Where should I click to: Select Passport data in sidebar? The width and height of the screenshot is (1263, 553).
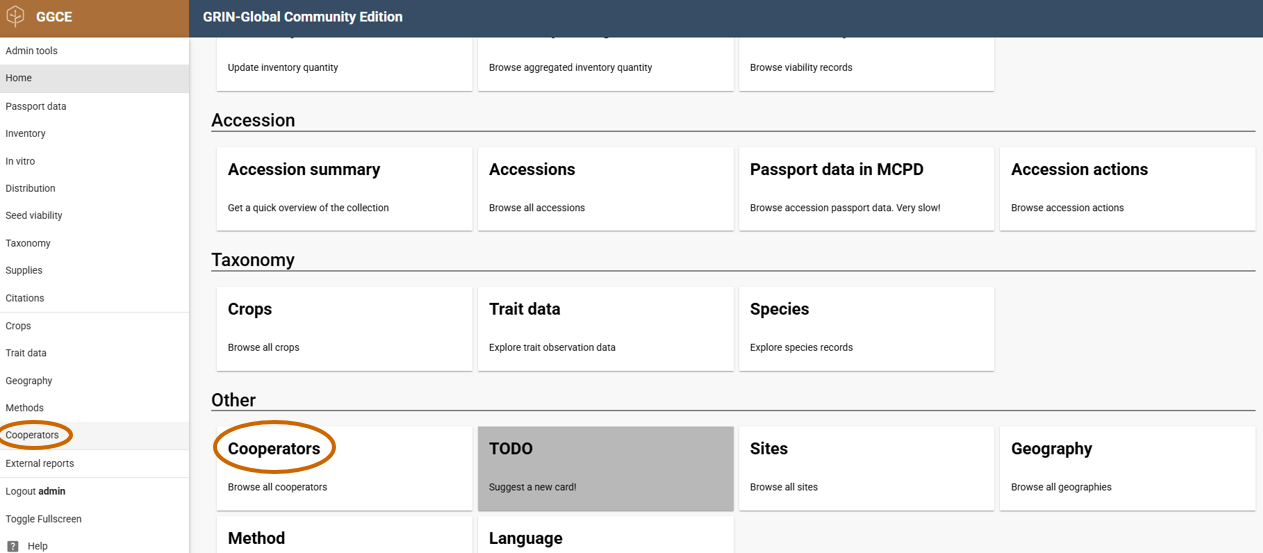pyautogui.click(x=36, y=106)
